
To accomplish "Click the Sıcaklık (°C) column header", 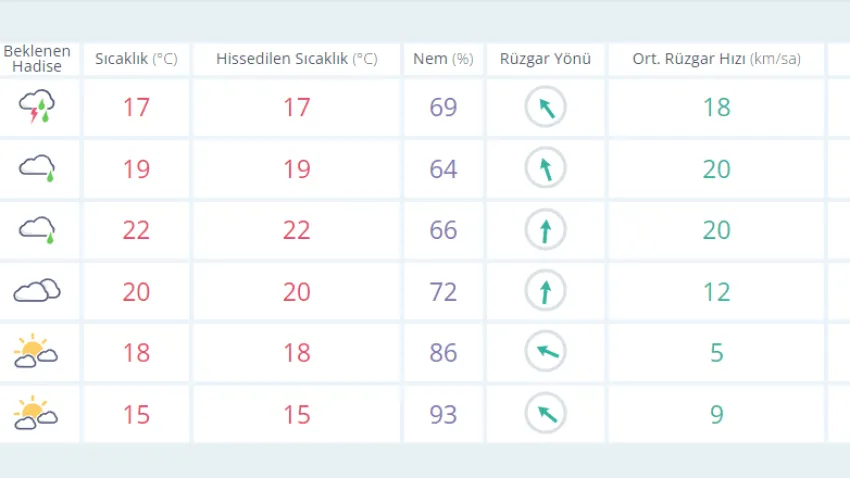I will point(136,59).
